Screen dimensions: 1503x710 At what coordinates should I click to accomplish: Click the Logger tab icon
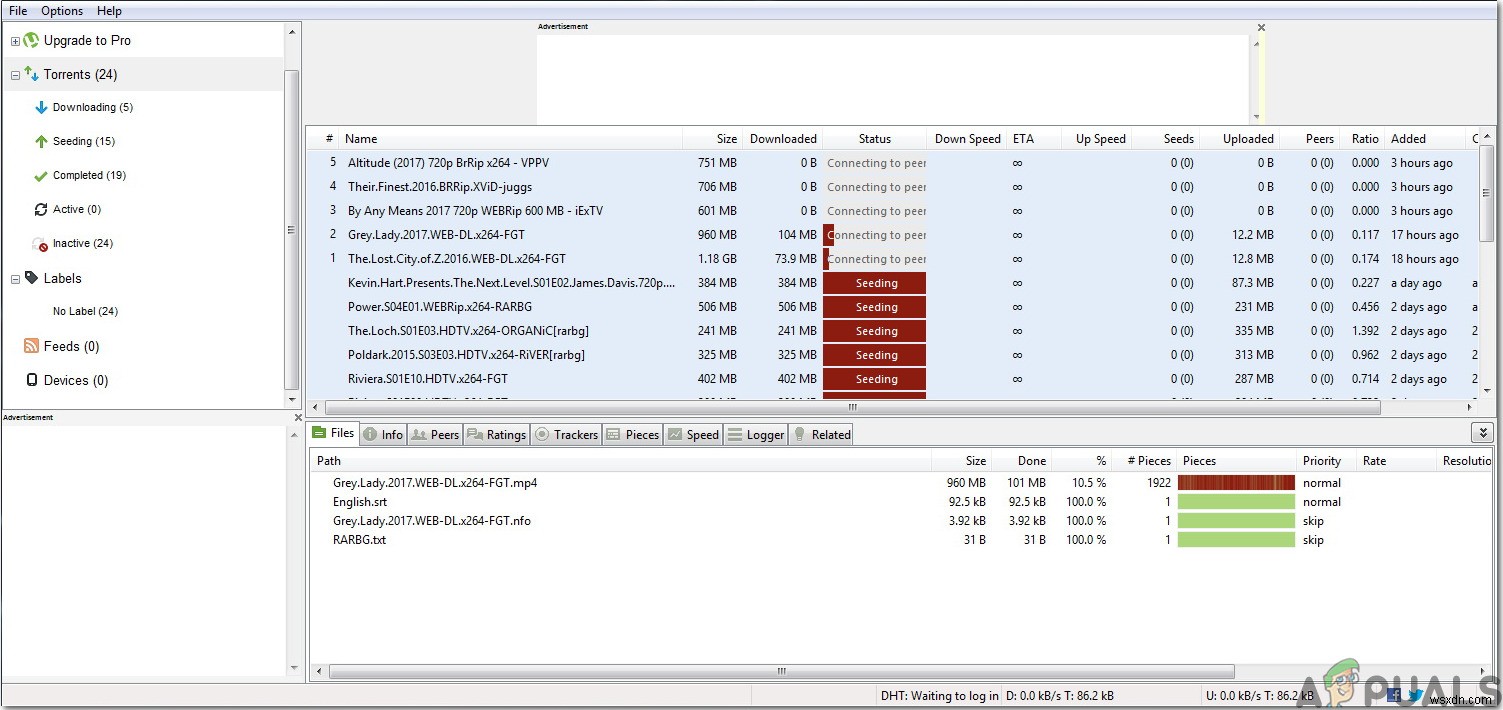pyautogui.click(x=737, y=434)
